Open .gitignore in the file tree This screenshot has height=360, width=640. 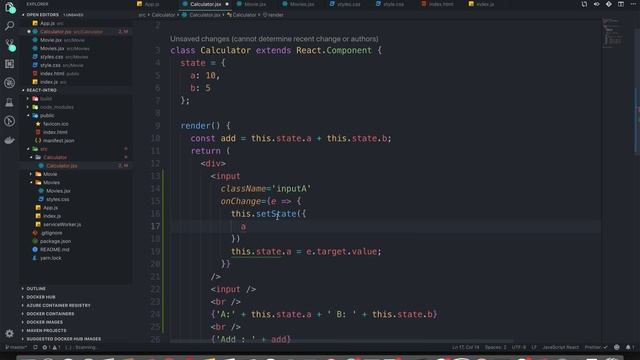click(x=51, y=233)
